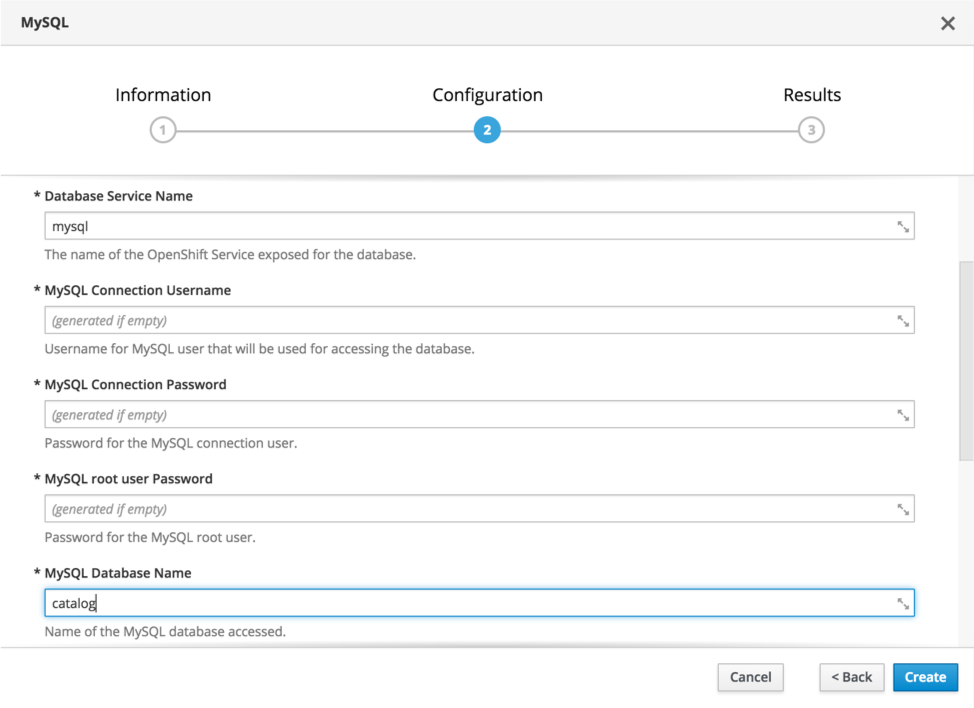Close the MySQL dialog with X
Screen dimensions: 974x708
coord(948,23)
